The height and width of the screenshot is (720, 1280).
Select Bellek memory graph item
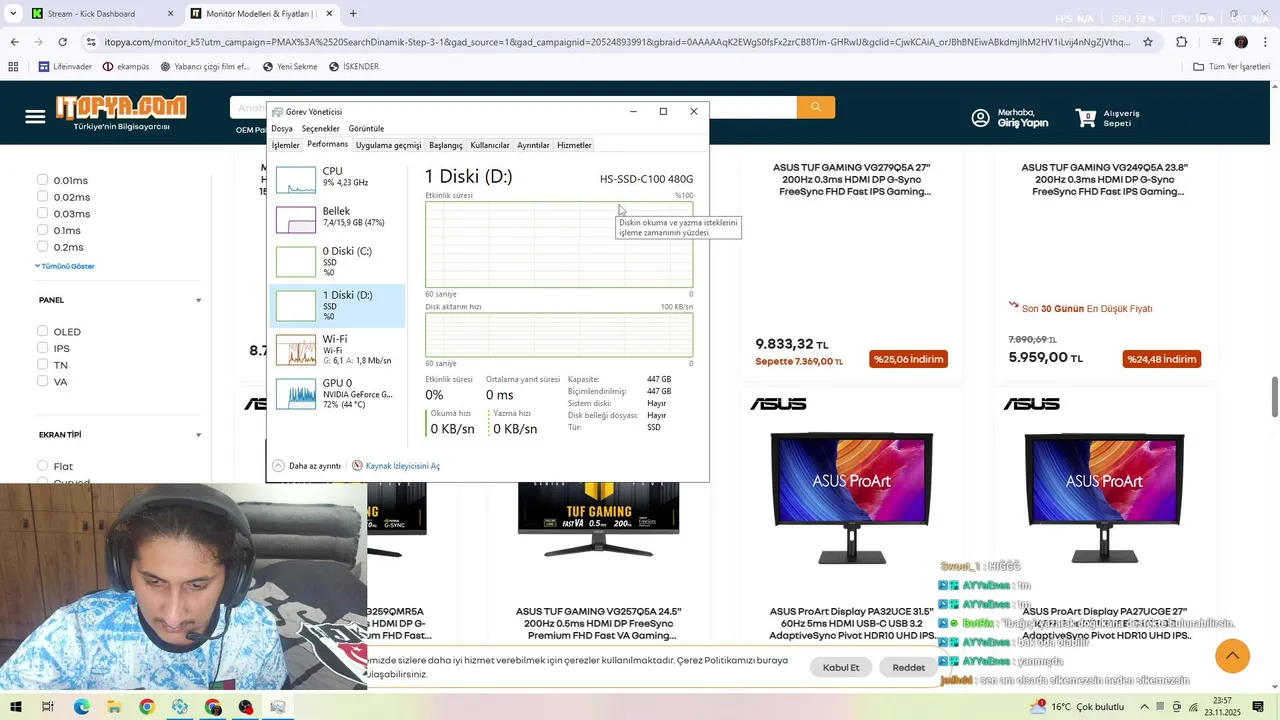coord(337,218)
